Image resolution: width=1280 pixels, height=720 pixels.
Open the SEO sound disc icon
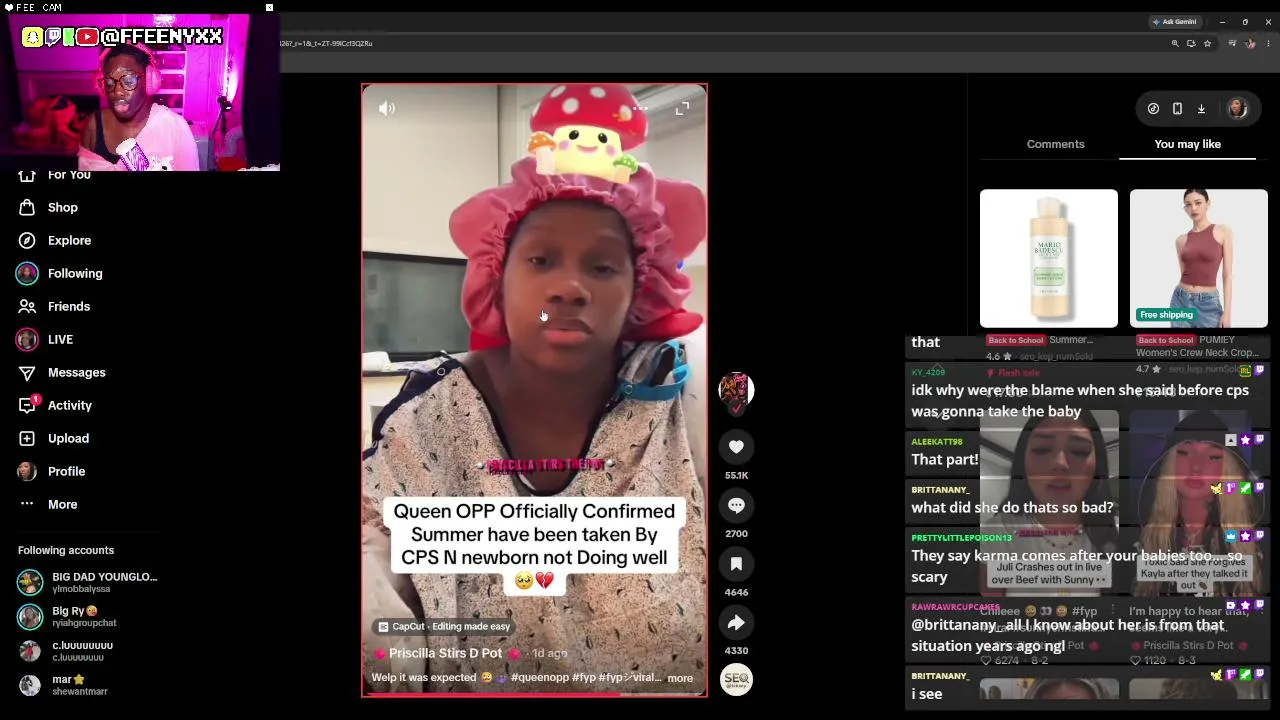(736, 680)
